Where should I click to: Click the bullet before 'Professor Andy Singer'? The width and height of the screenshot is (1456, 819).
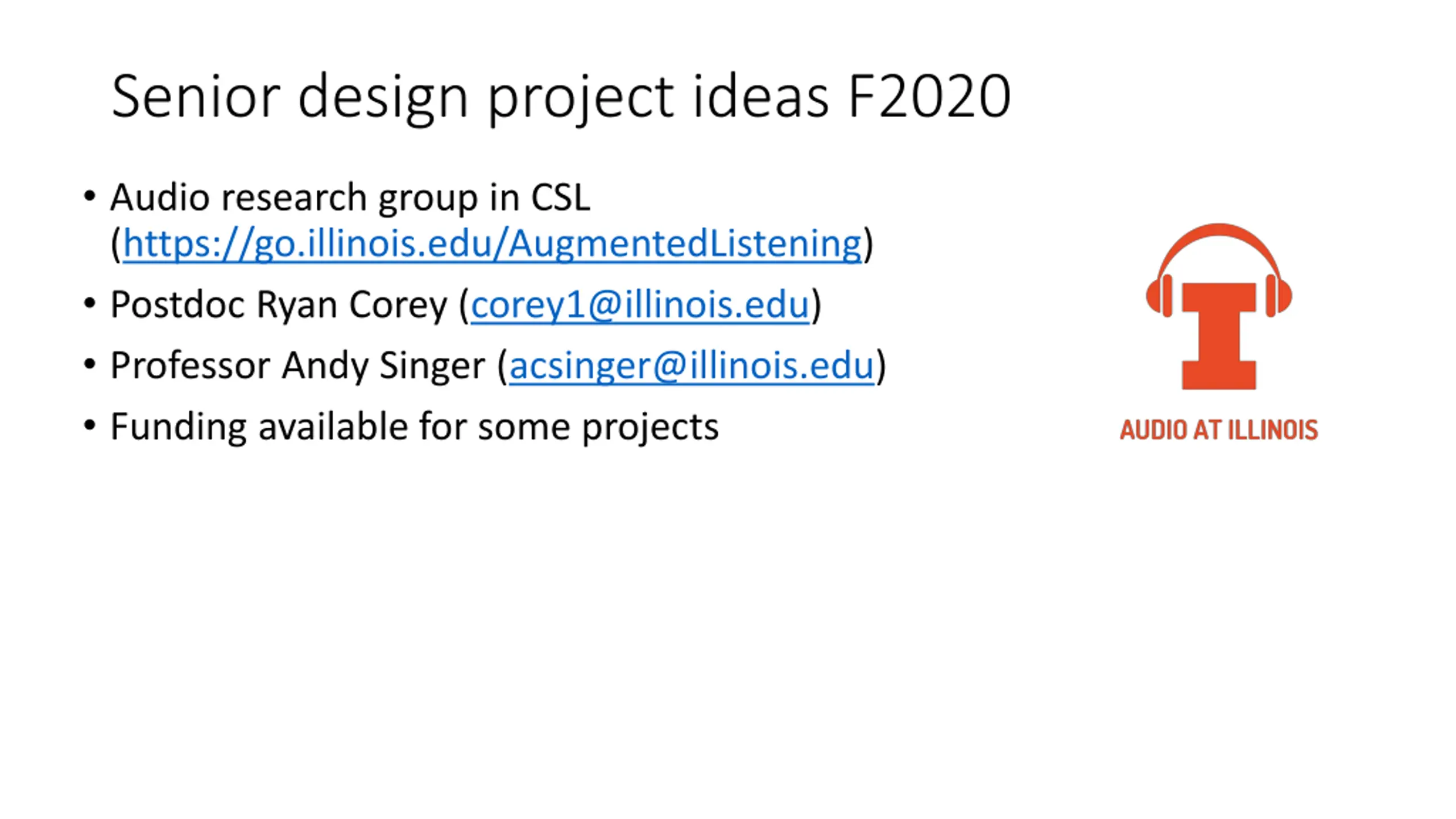(x=89, y=365)
